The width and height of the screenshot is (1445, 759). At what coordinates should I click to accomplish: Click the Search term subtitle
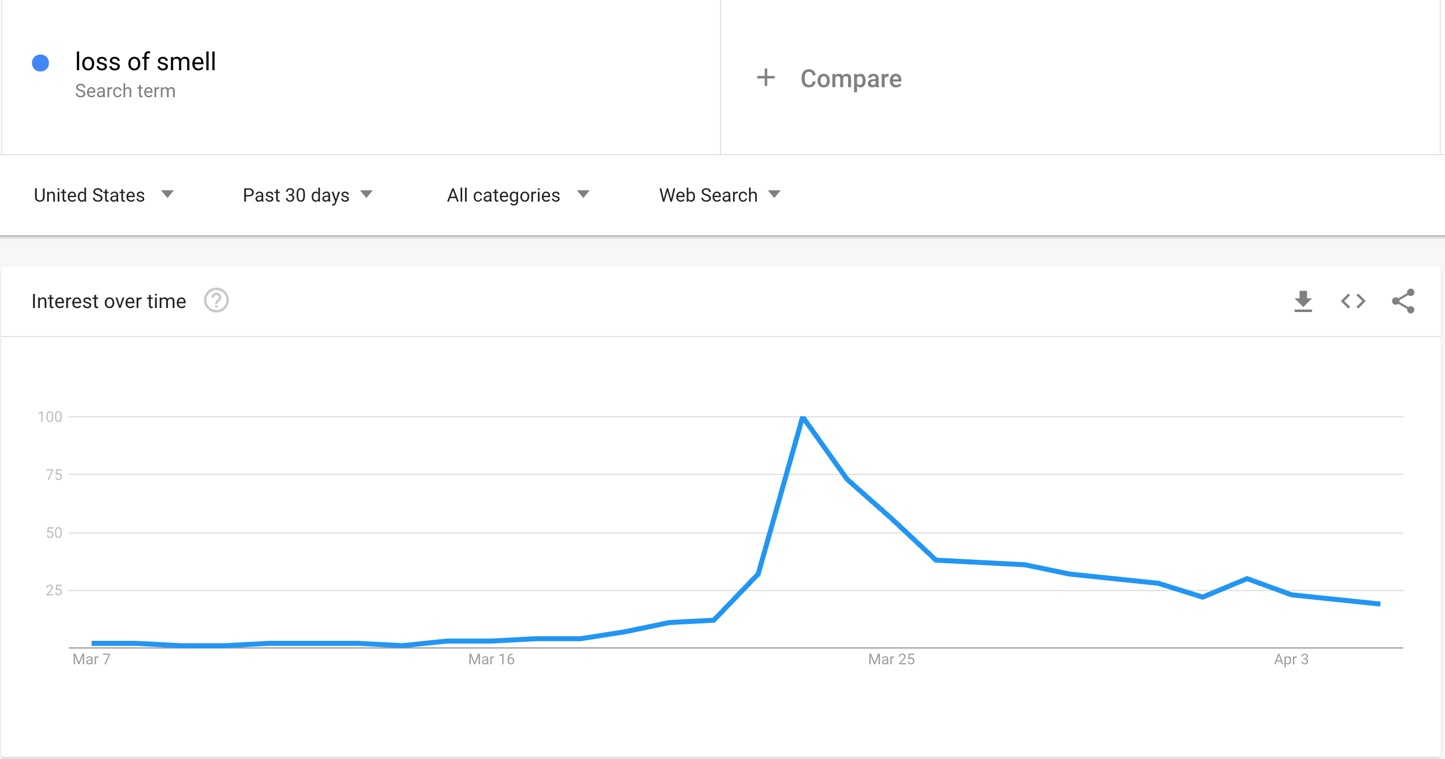(125, 91)
